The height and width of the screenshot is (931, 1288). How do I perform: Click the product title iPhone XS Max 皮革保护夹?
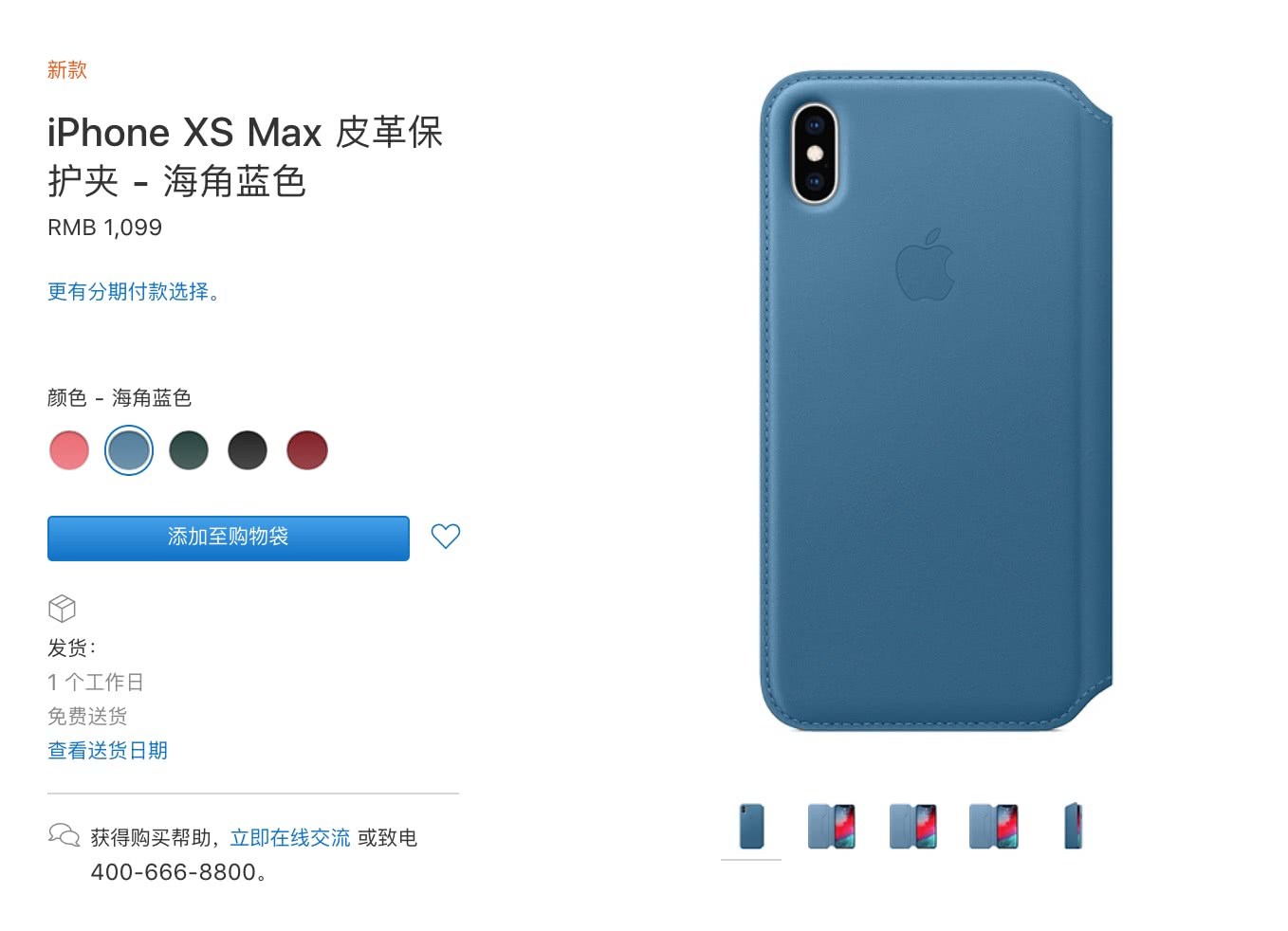246,156
